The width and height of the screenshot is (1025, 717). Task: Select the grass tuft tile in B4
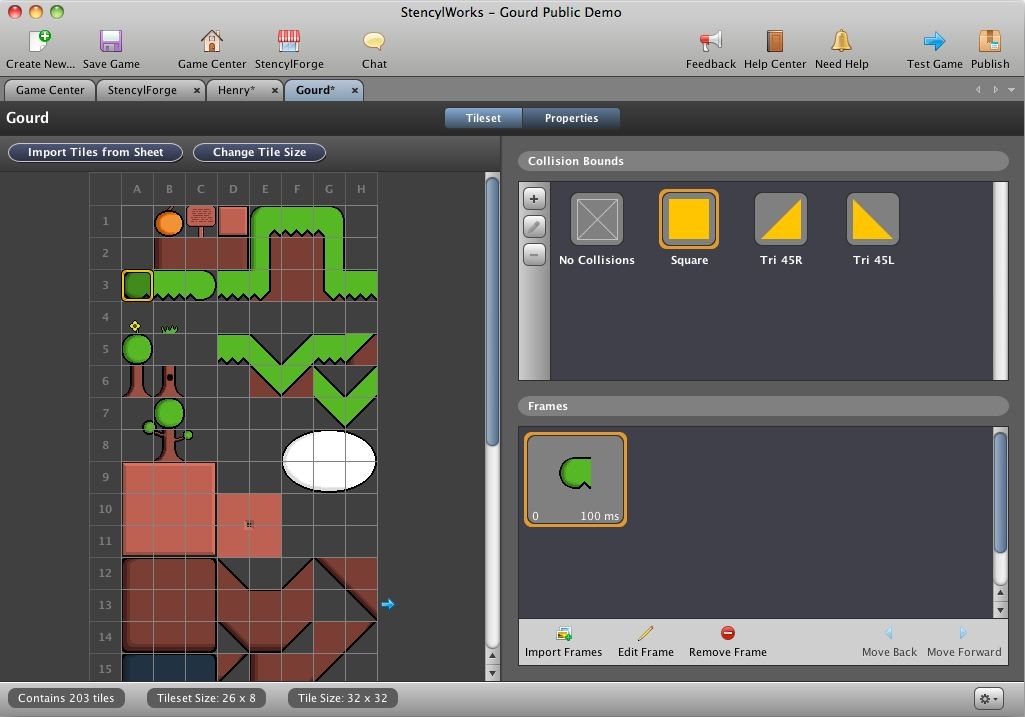tap(169, 318)
